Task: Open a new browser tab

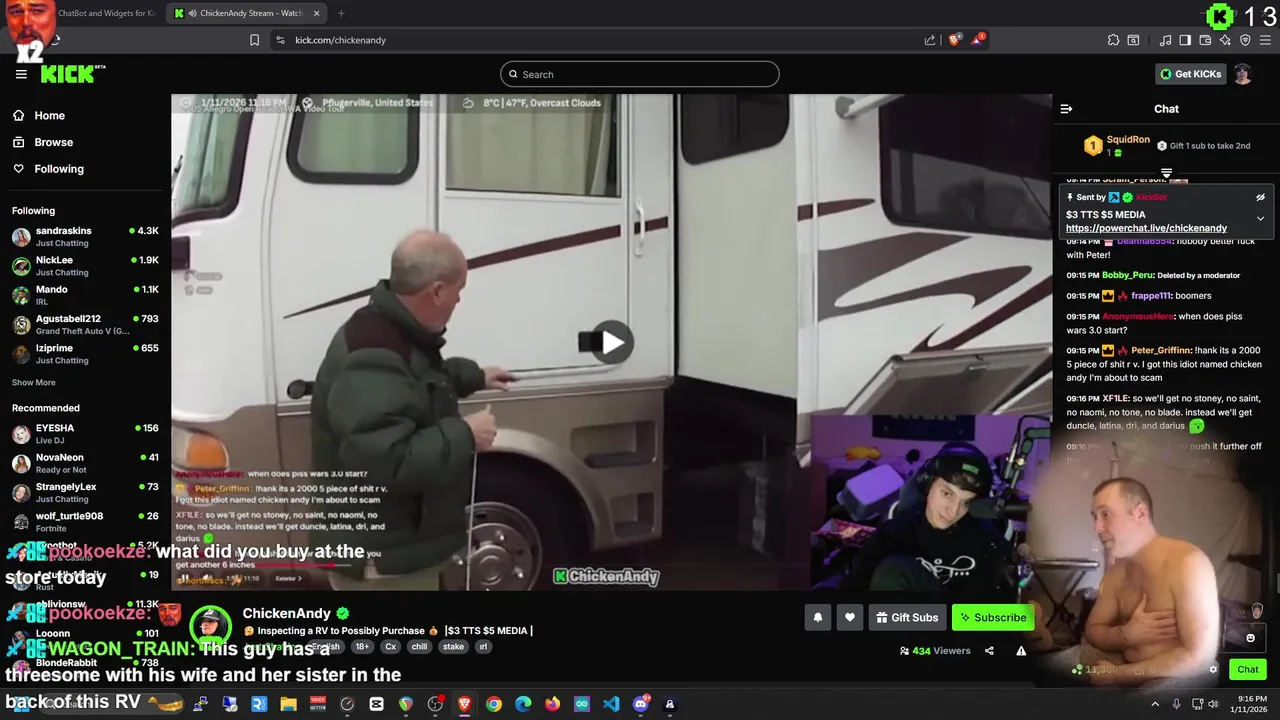Action: [x=341, y=13]
